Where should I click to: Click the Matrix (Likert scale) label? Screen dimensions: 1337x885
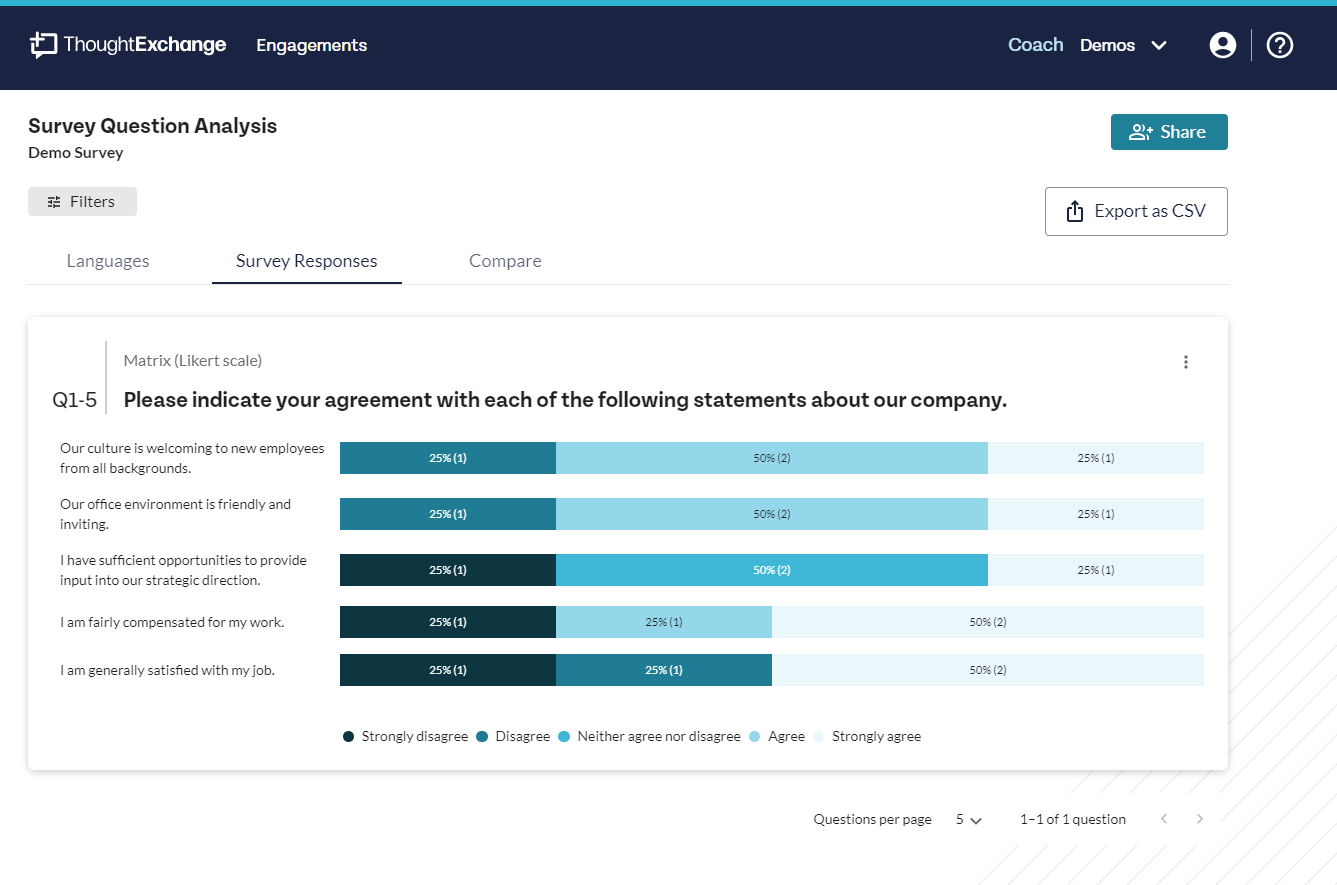(x=193, y=360)
